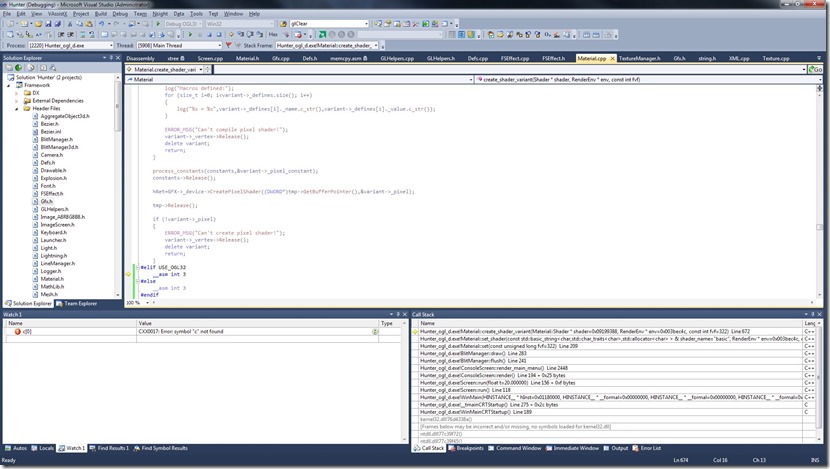Click the Go button at navigation bar end
830x469 pixels.
click(x=816, y=69)
